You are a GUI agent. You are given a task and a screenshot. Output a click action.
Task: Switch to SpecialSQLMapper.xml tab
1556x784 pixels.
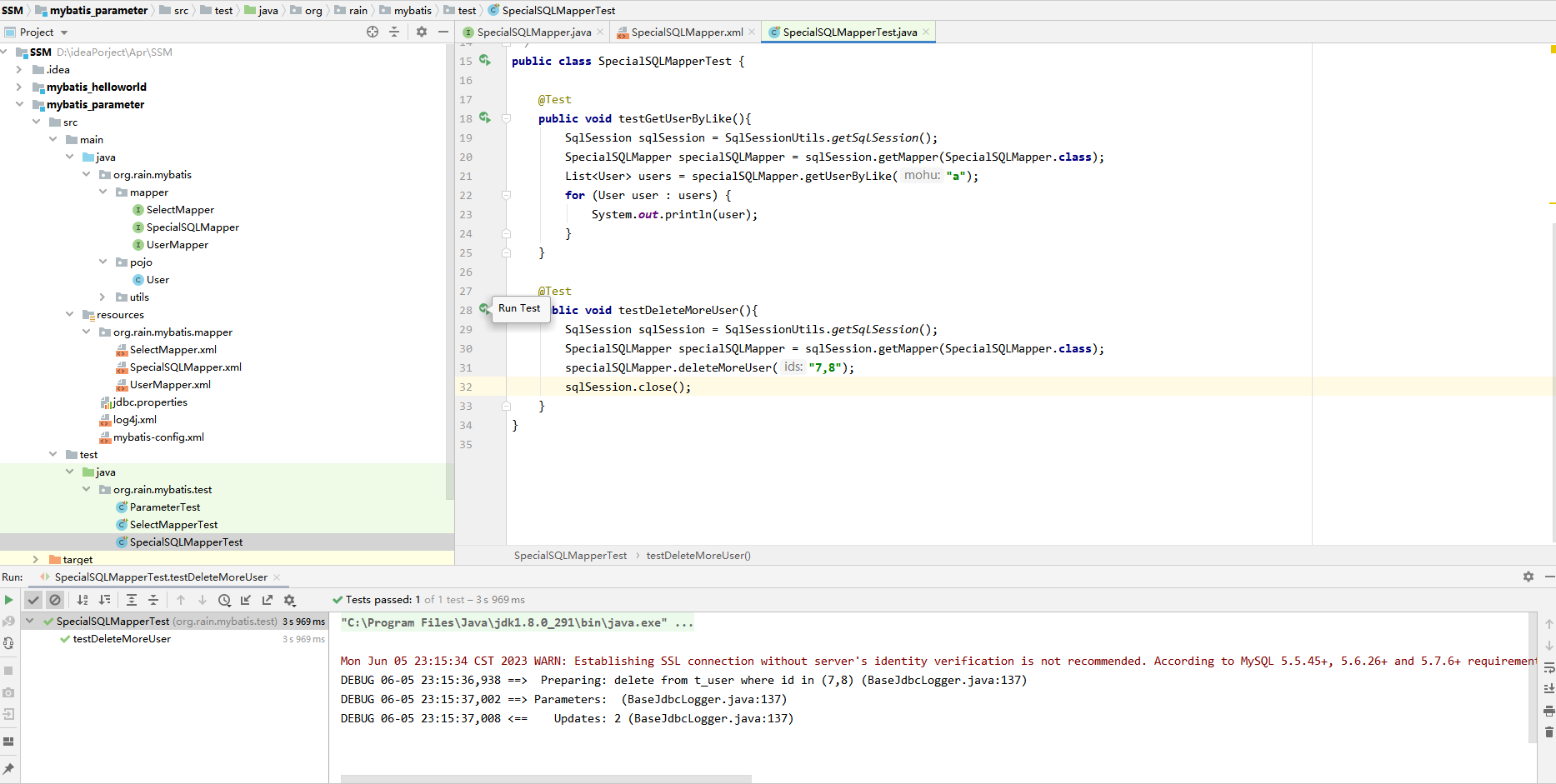tap(687, 32)
